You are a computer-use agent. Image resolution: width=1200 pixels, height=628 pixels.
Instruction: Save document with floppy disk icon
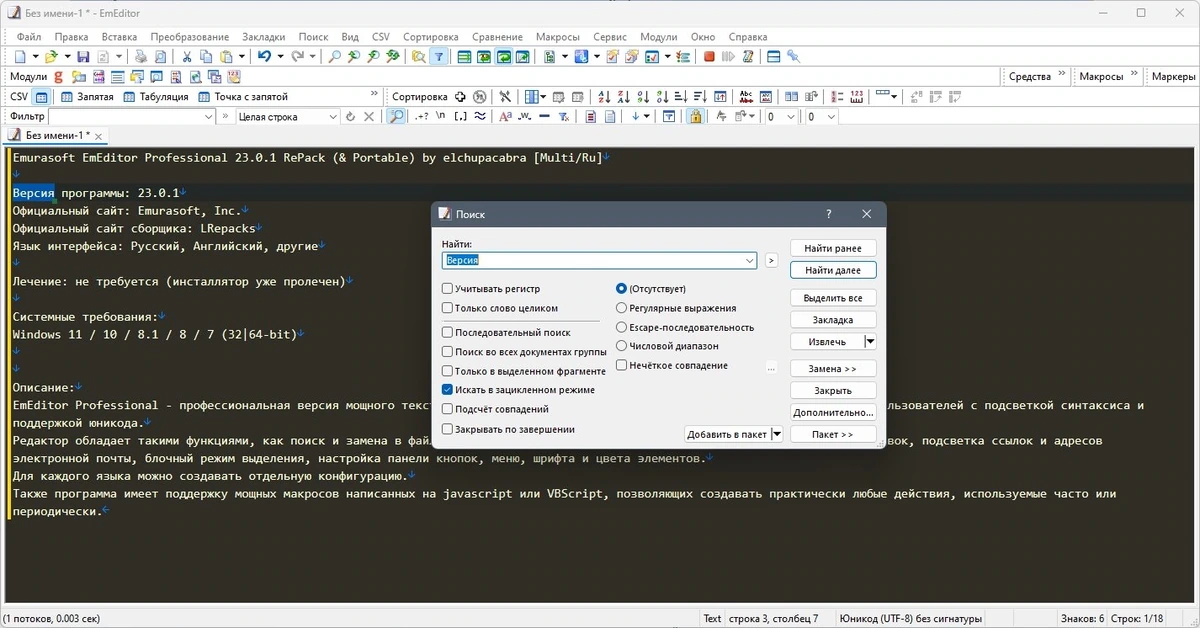[83, 57]
